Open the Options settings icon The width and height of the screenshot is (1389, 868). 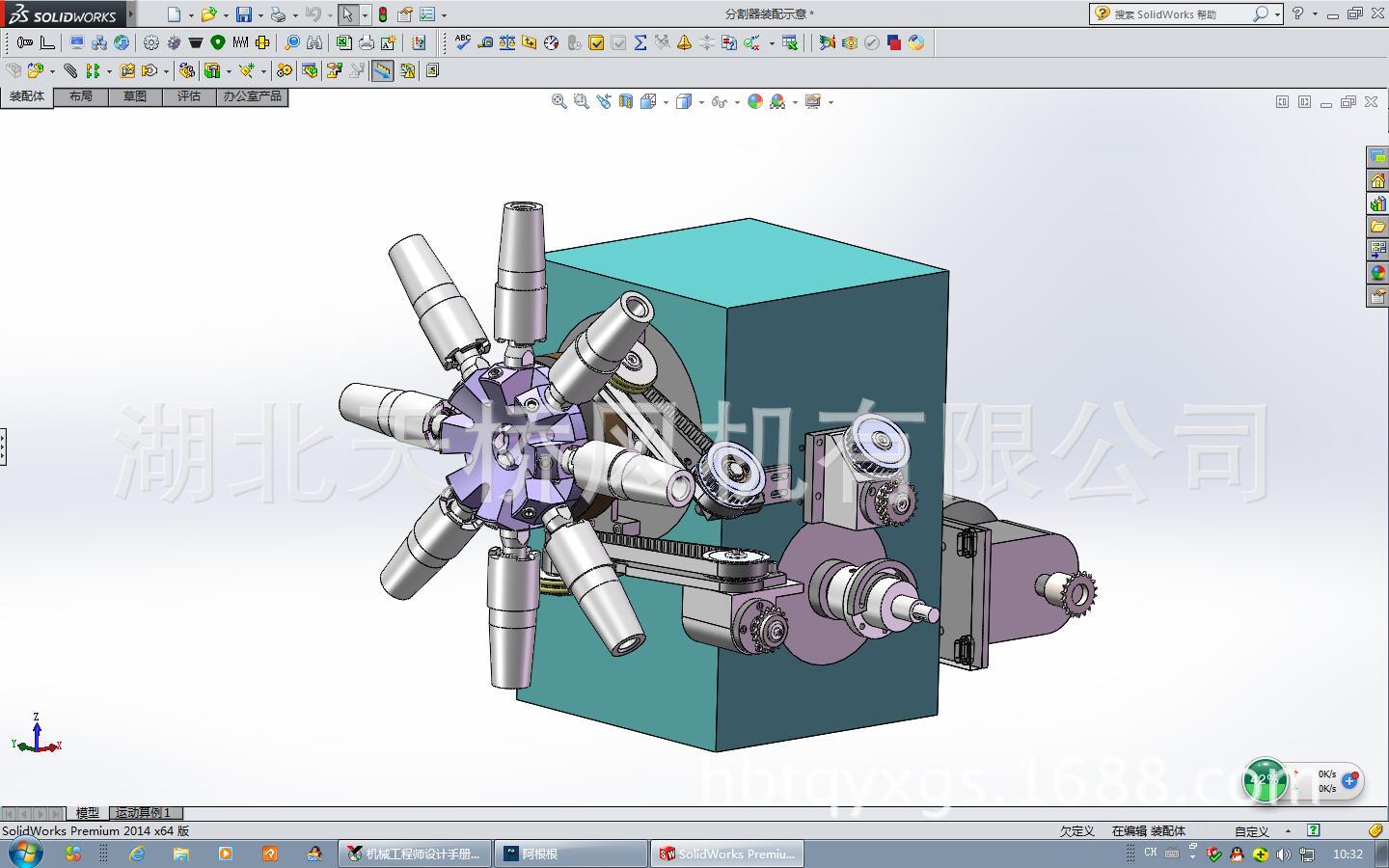point(427,14)
